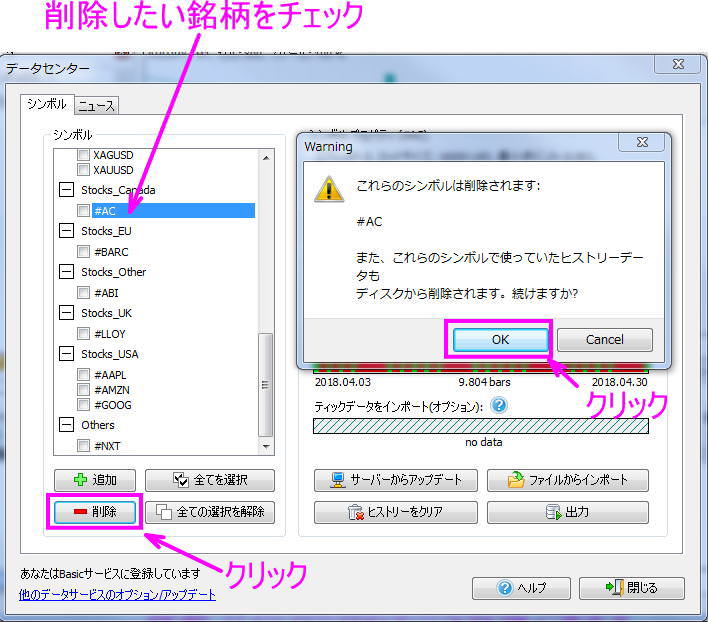
Task: Click the red minus 削除 (Delete) button
Action: point(95,512)
